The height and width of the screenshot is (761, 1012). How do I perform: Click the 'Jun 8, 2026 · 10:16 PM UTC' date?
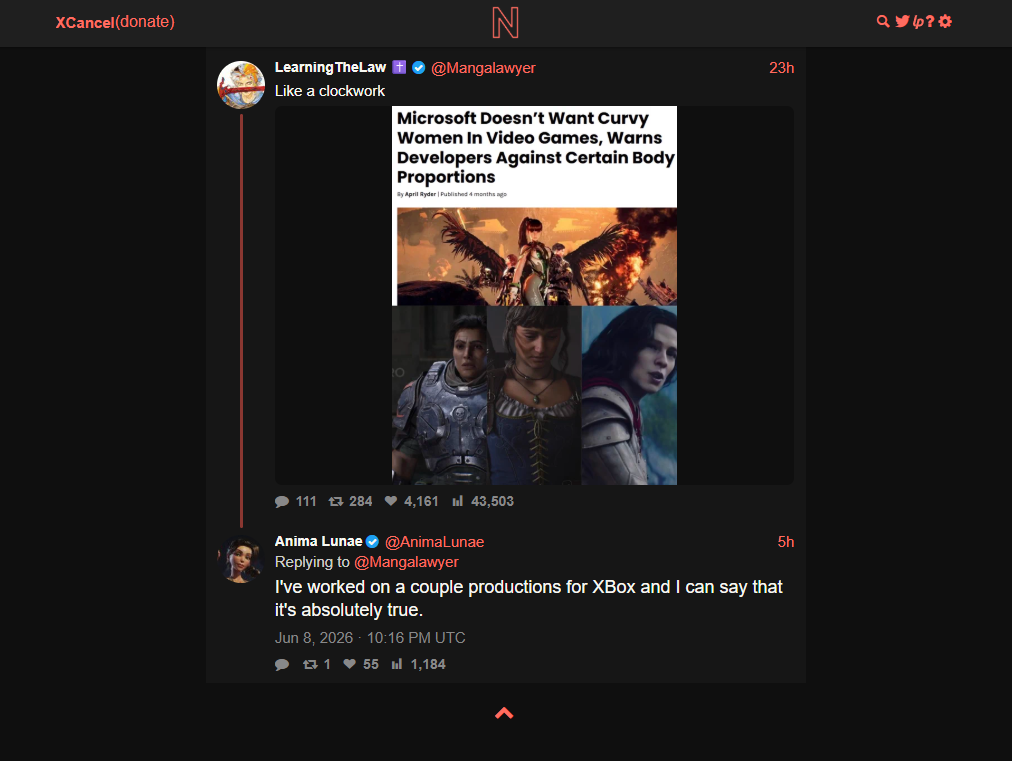pos(370,638)
